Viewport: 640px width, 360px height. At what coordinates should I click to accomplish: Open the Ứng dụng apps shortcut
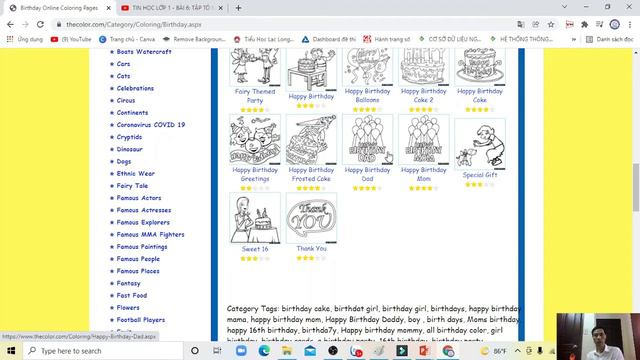pos(25,39)
